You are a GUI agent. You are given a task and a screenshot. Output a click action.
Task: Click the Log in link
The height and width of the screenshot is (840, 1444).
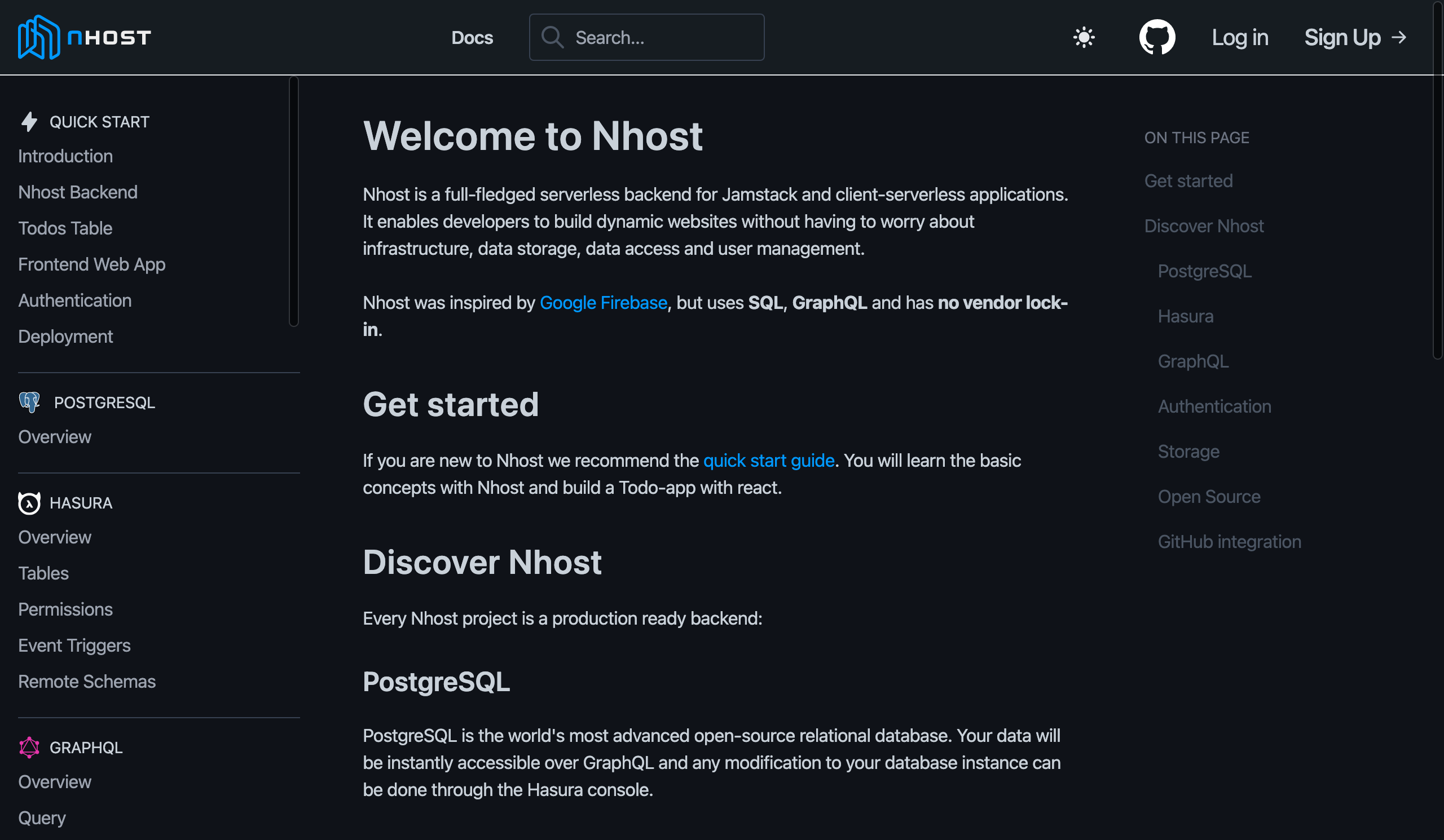[x=1239, y=38]
